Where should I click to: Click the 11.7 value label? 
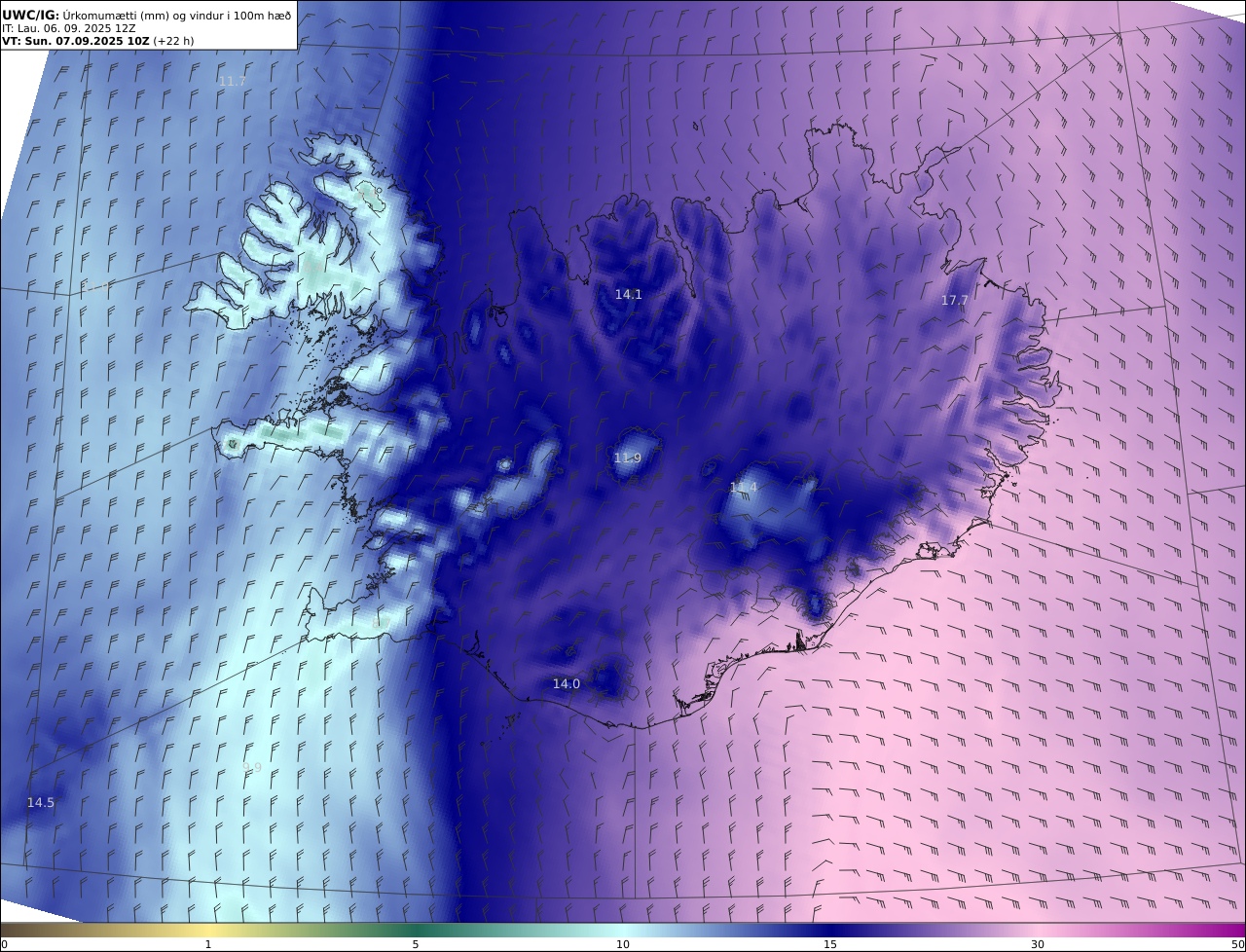[233, 82]
